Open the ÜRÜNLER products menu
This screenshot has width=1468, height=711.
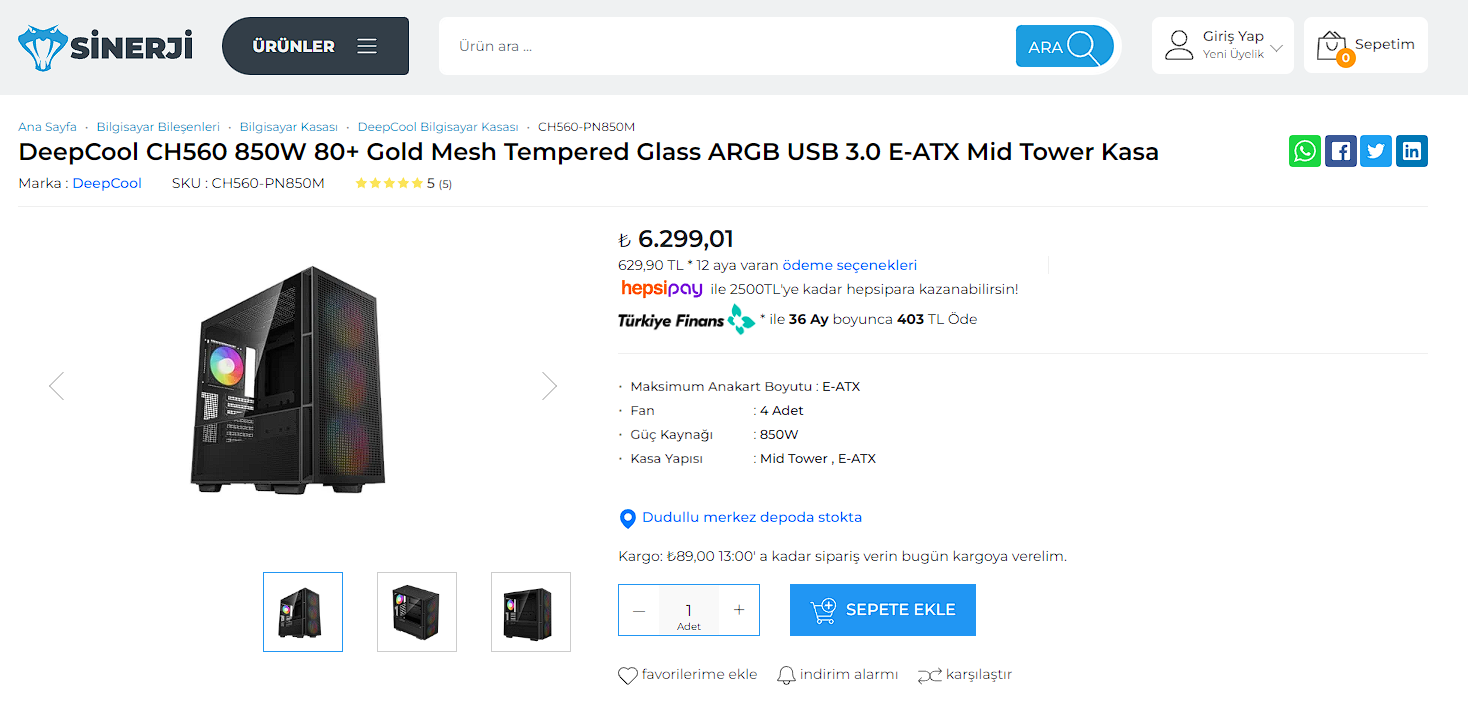315,46
